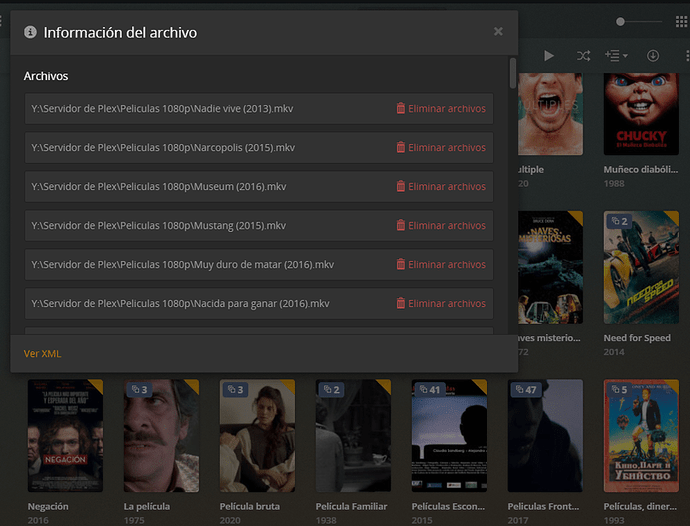Open the Película Familiar poster
The width and height of the screenshot is (690, 526).
pos(353,436)
